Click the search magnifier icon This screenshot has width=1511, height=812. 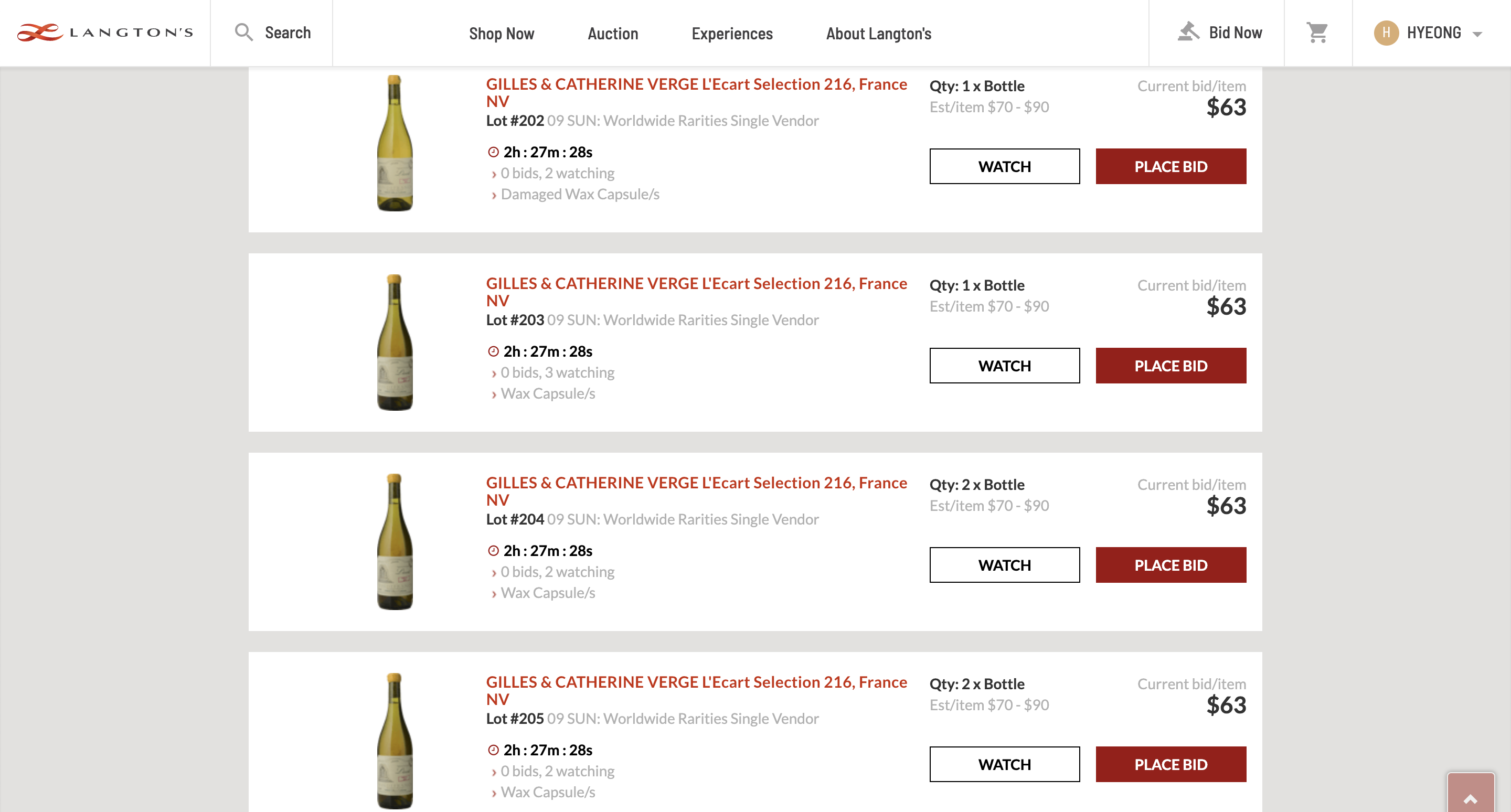pos(243,32)
